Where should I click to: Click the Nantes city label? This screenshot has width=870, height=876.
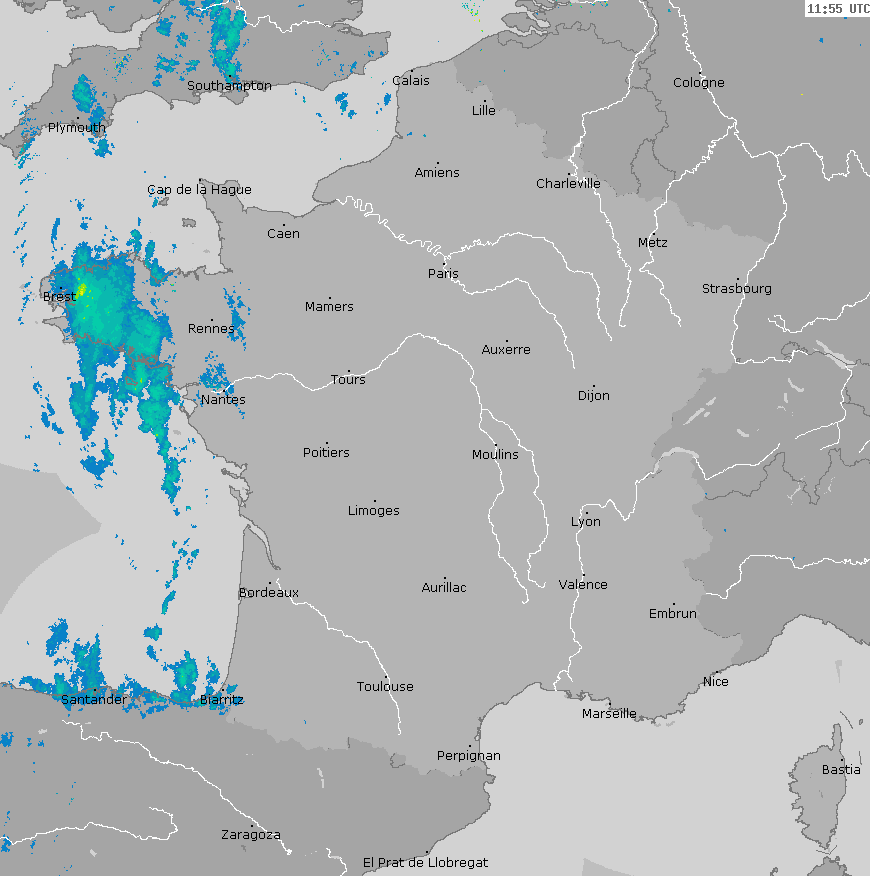pos(223,400)
